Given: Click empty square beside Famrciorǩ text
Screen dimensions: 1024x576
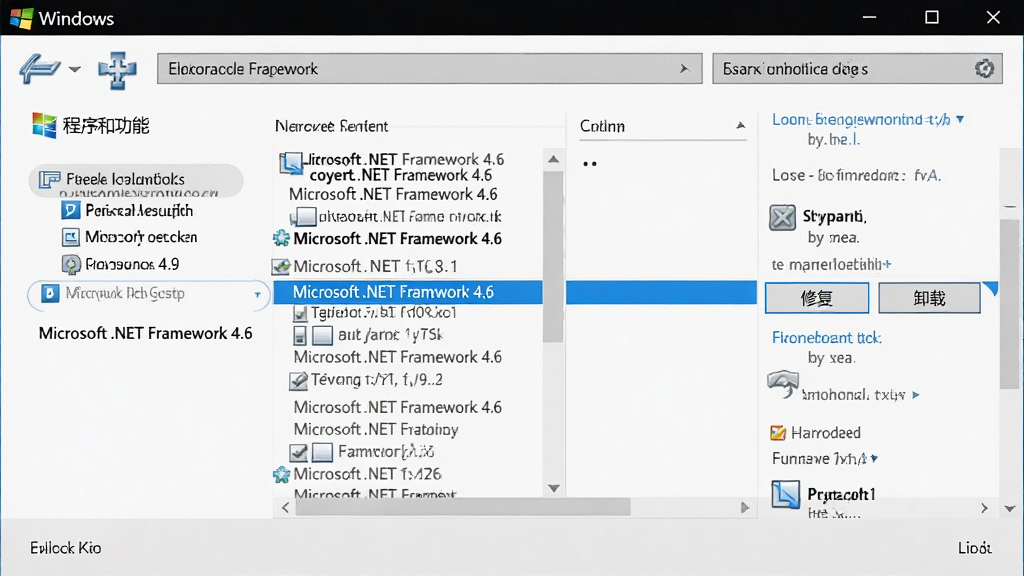Looking at the screenshot, I should point(322,452).
